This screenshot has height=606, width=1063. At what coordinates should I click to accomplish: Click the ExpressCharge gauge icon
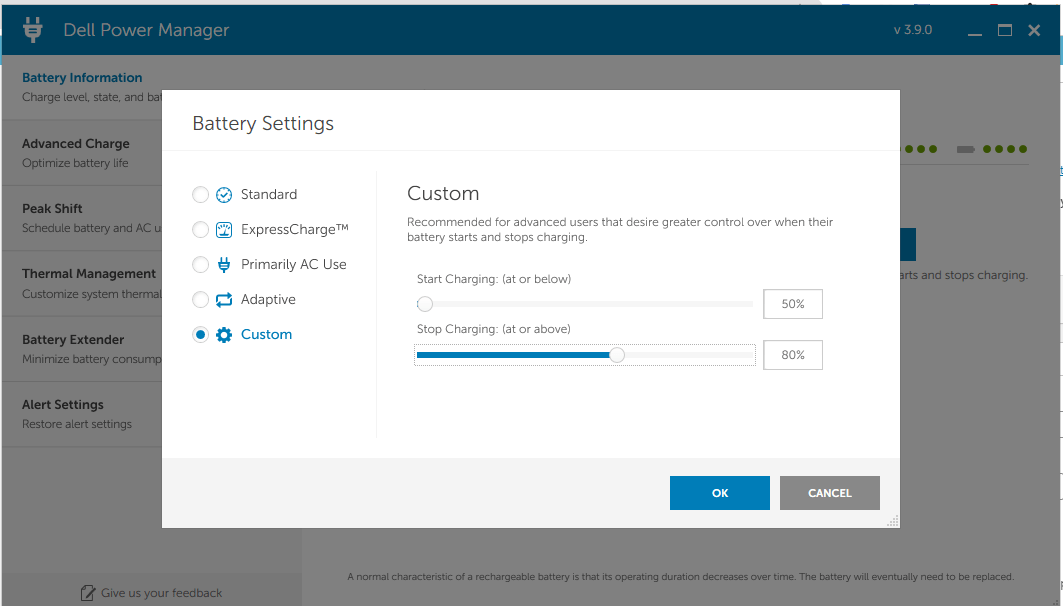224,230
